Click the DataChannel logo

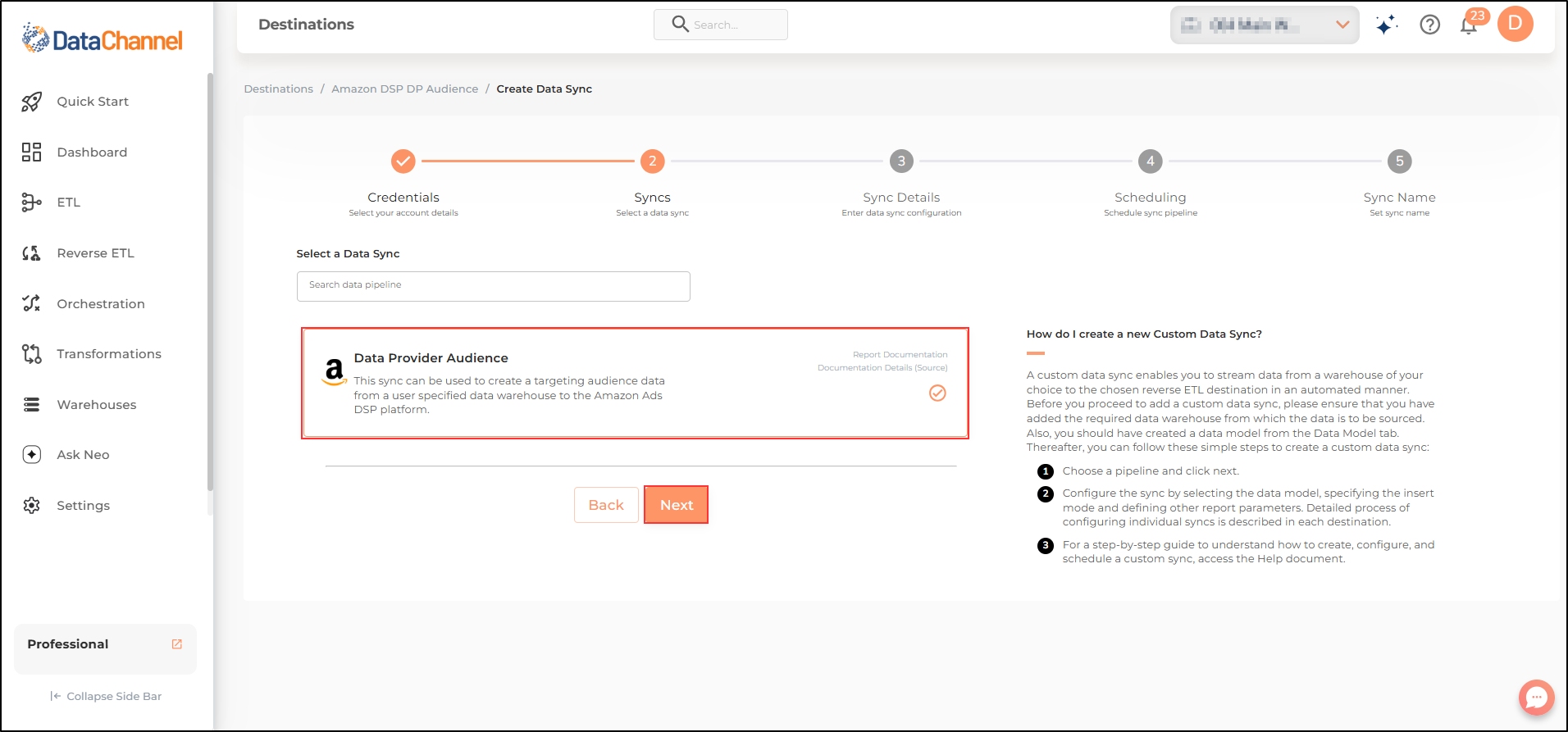point(103,39)
